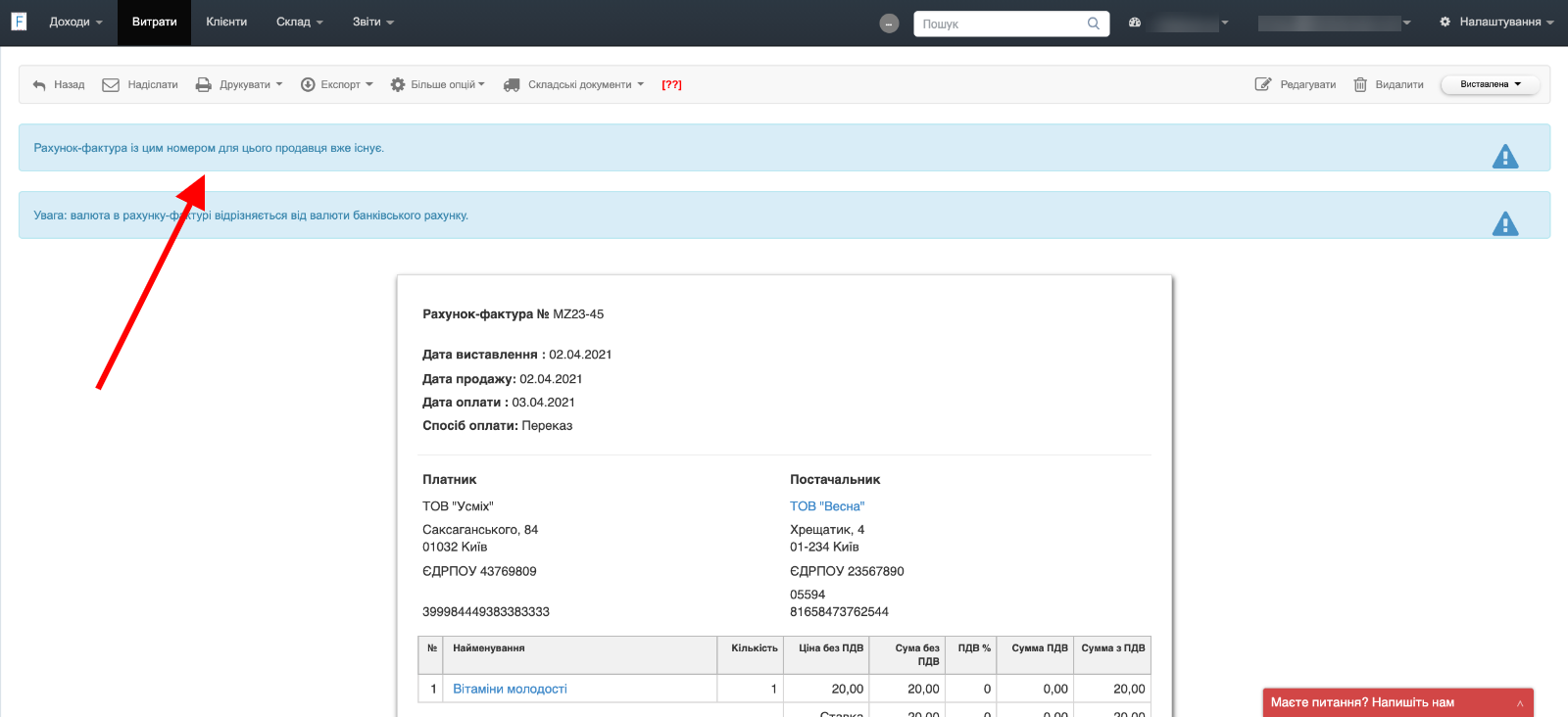Click the Редагувати pencil icon
The height and width of the screenshot is (717, 1568).
point(1263,85)
